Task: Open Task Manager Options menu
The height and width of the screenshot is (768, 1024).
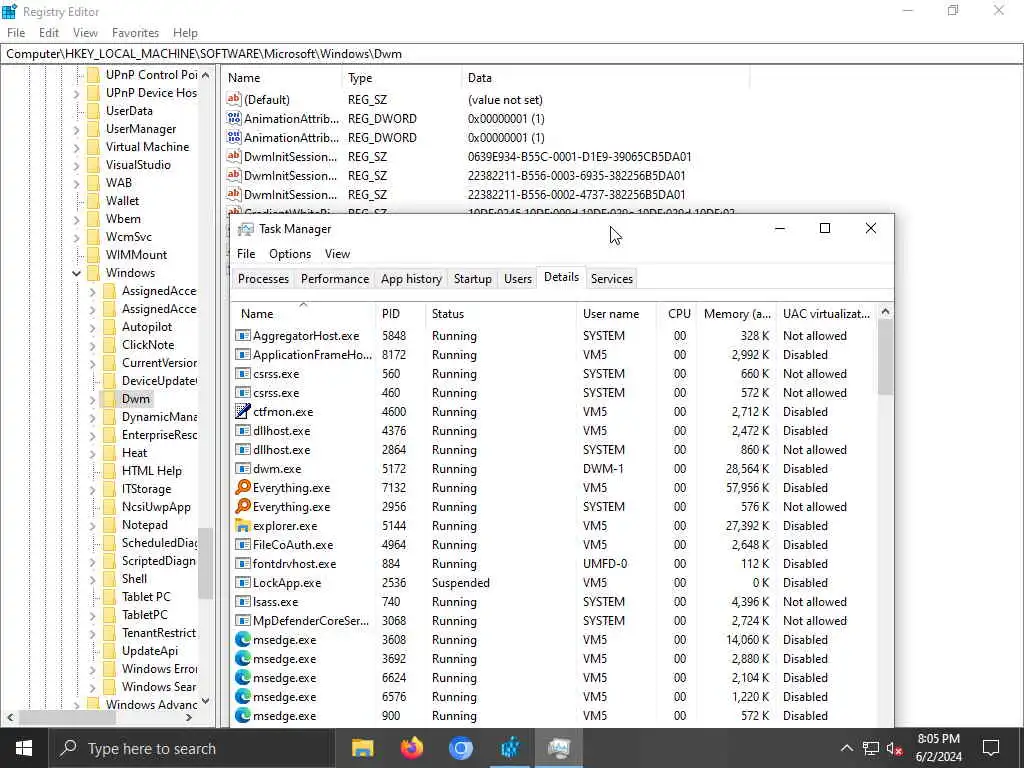Action: [290, 254]
